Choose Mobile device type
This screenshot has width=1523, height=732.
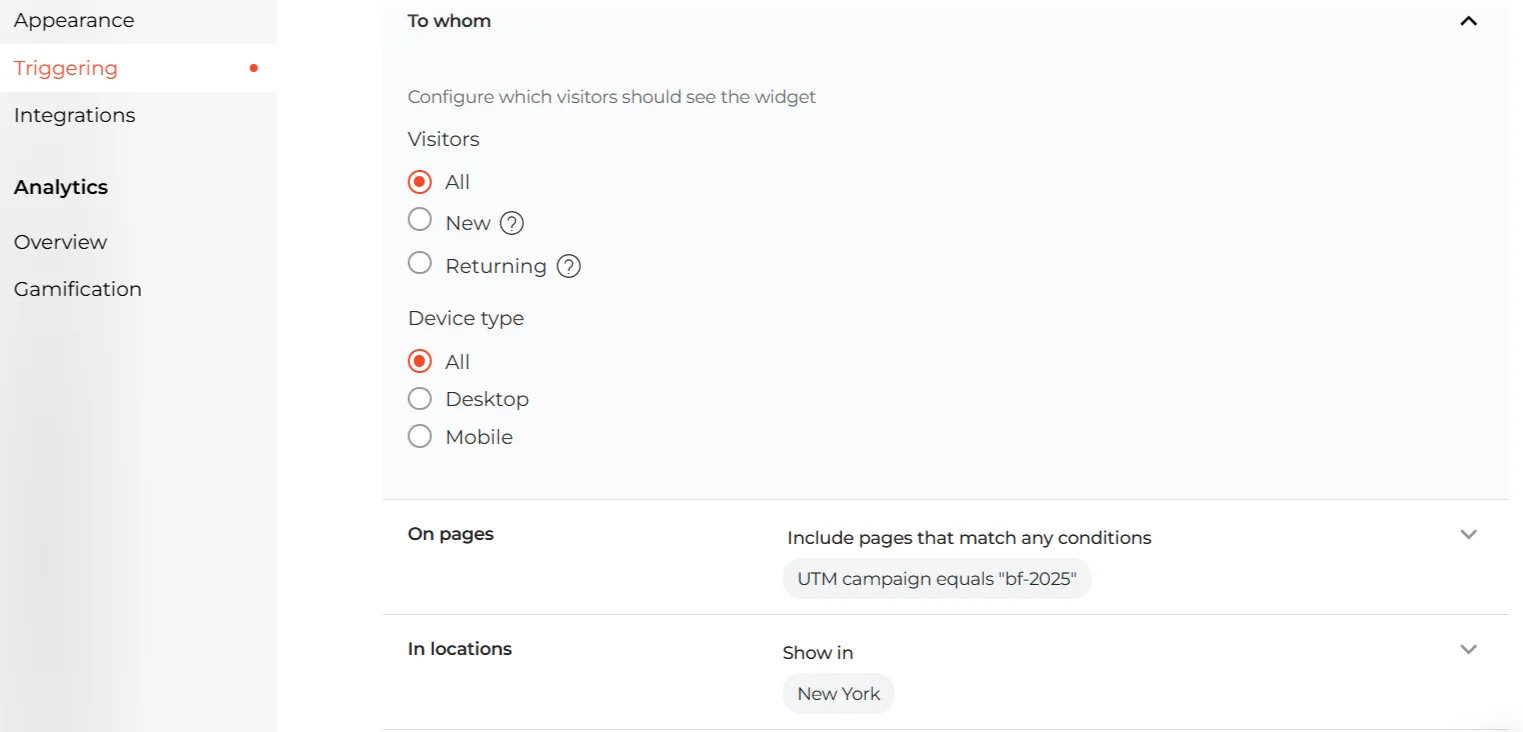click(x=420, y=437)
